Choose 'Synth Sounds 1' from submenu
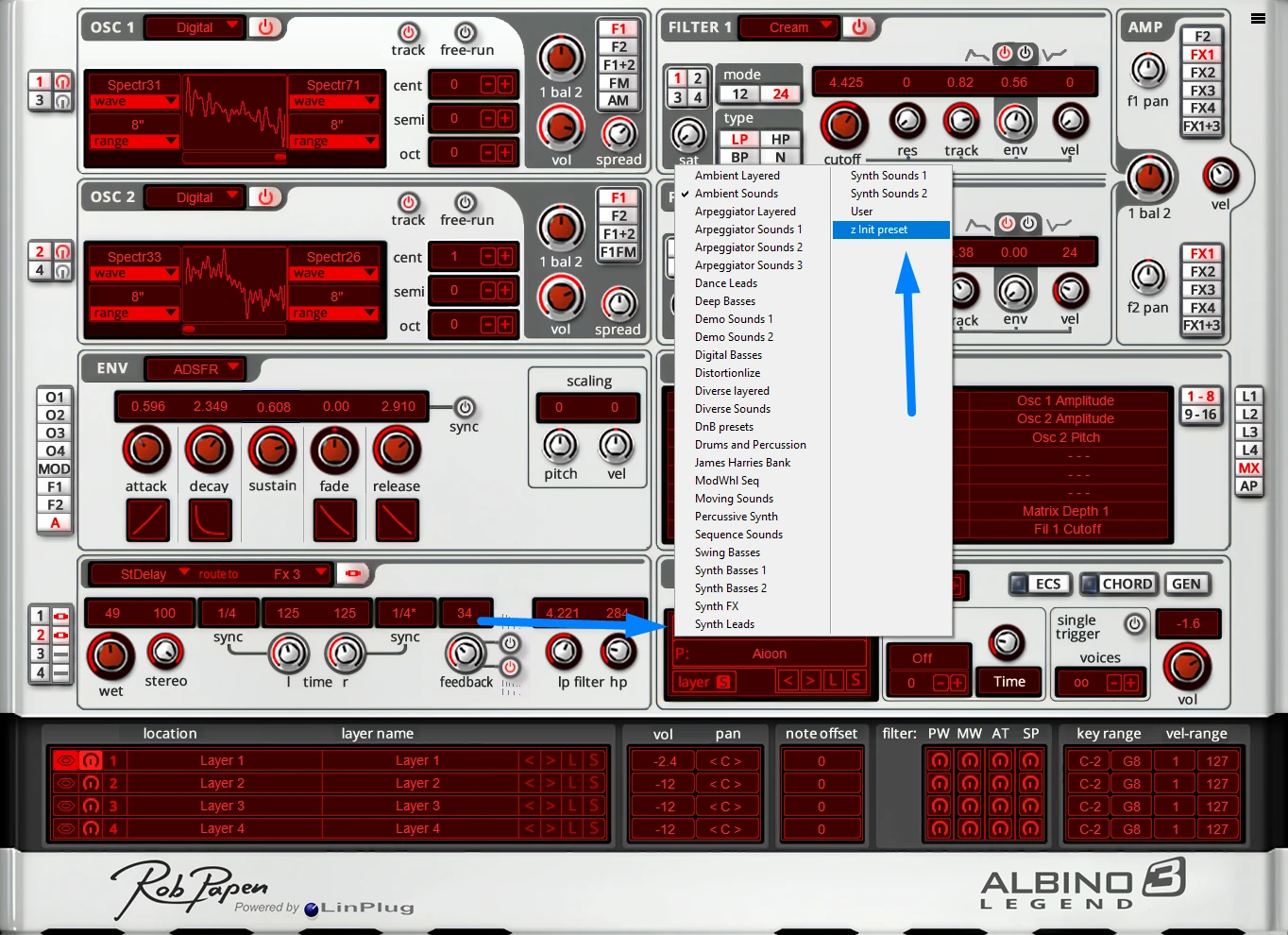 889,176
